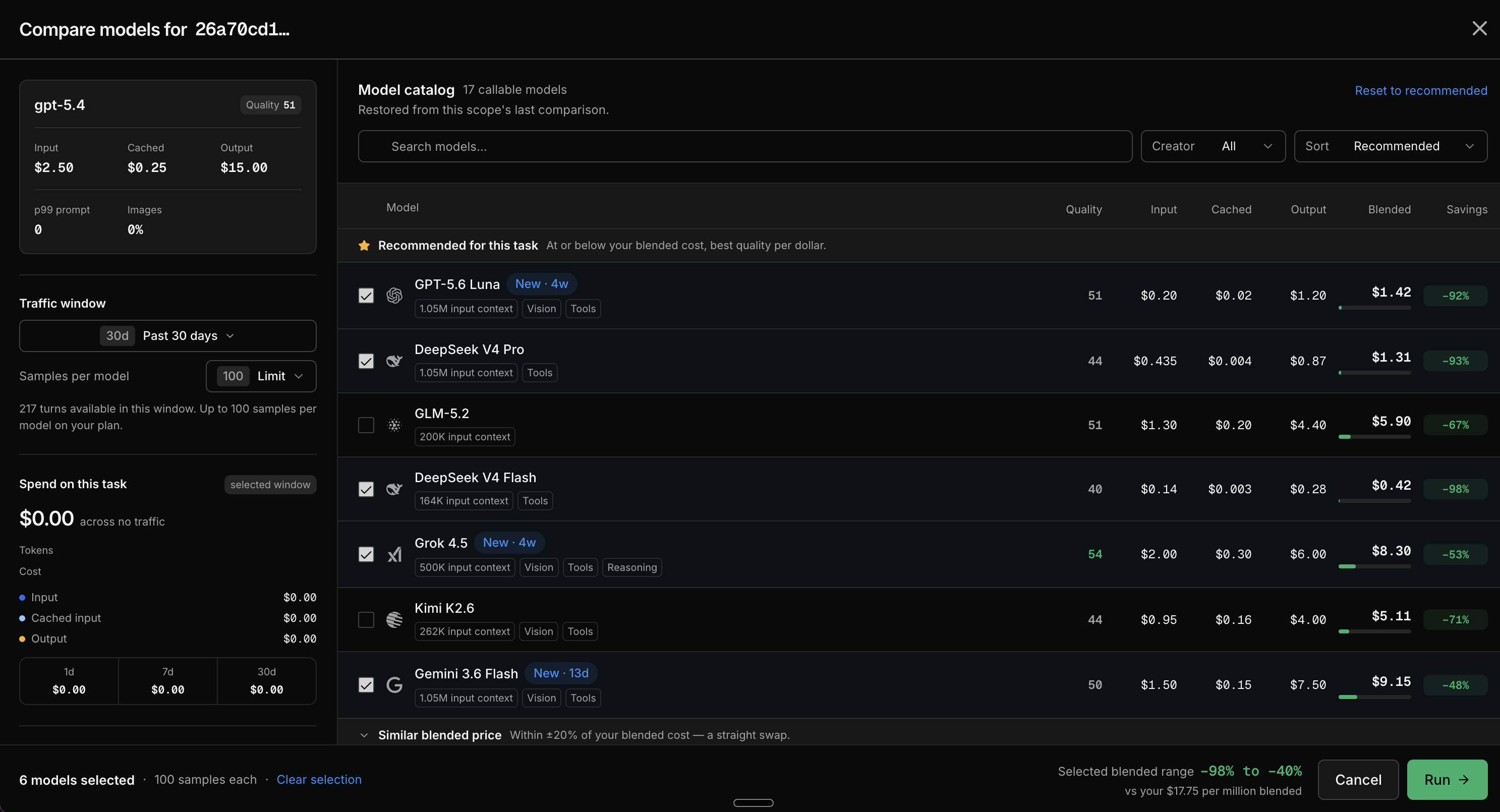The image size is (1500, 812).
Task: Click Reset to recommended link
Action: pos(1421,91)
